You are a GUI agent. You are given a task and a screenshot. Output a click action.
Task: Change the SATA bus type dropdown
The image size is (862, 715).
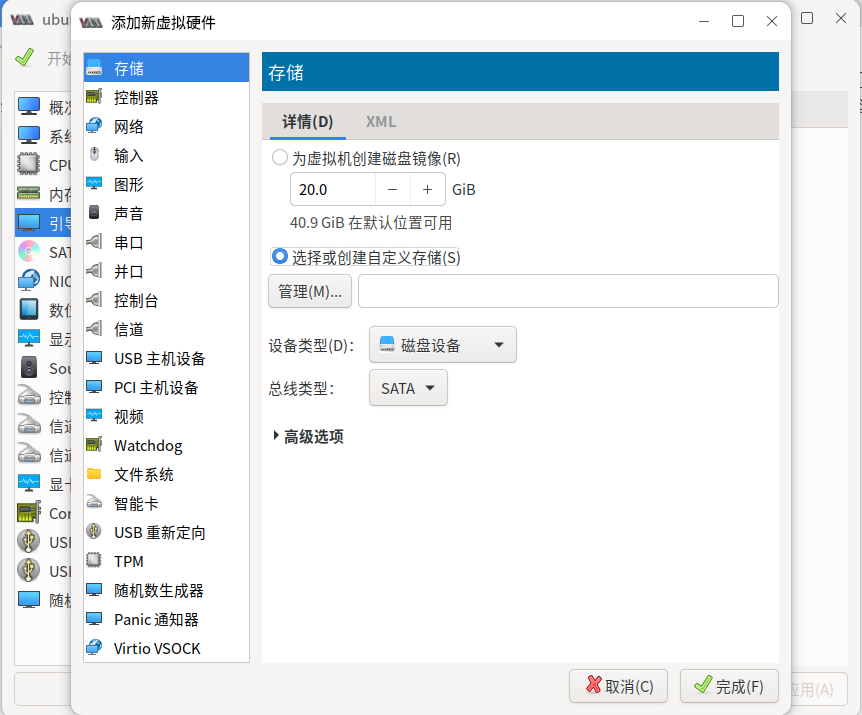[x=408, y=388]
